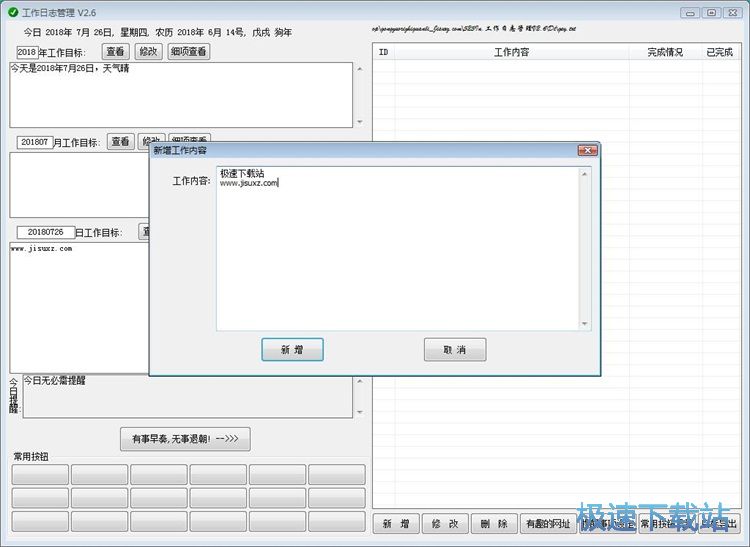Viewport: 750px width, 547px height.
Task: Click 细项查看 next to 年工作目标
Action: [x=188, y=52]
